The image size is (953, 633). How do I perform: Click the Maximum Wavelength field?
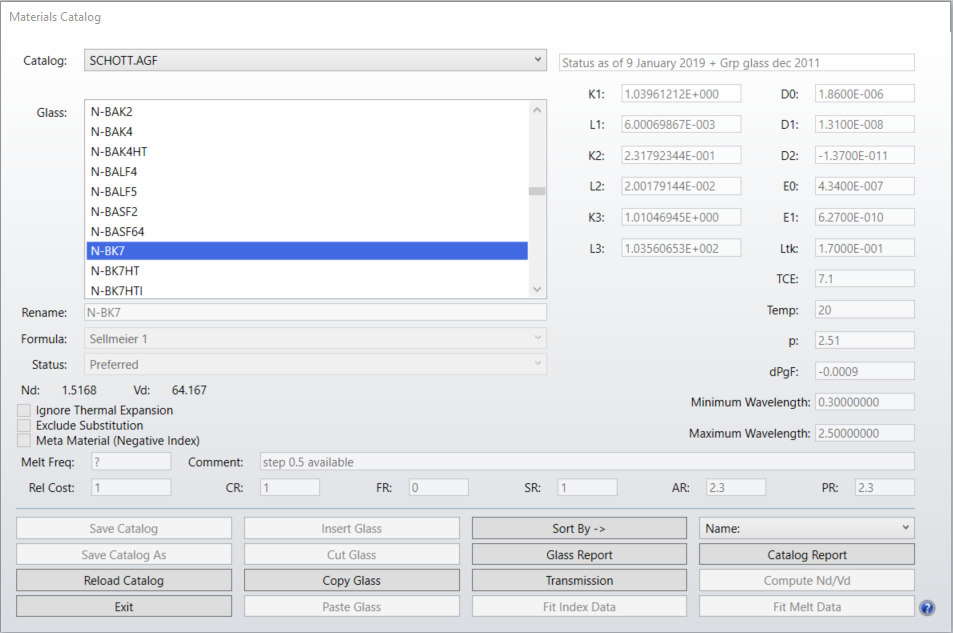click(864, 433)
